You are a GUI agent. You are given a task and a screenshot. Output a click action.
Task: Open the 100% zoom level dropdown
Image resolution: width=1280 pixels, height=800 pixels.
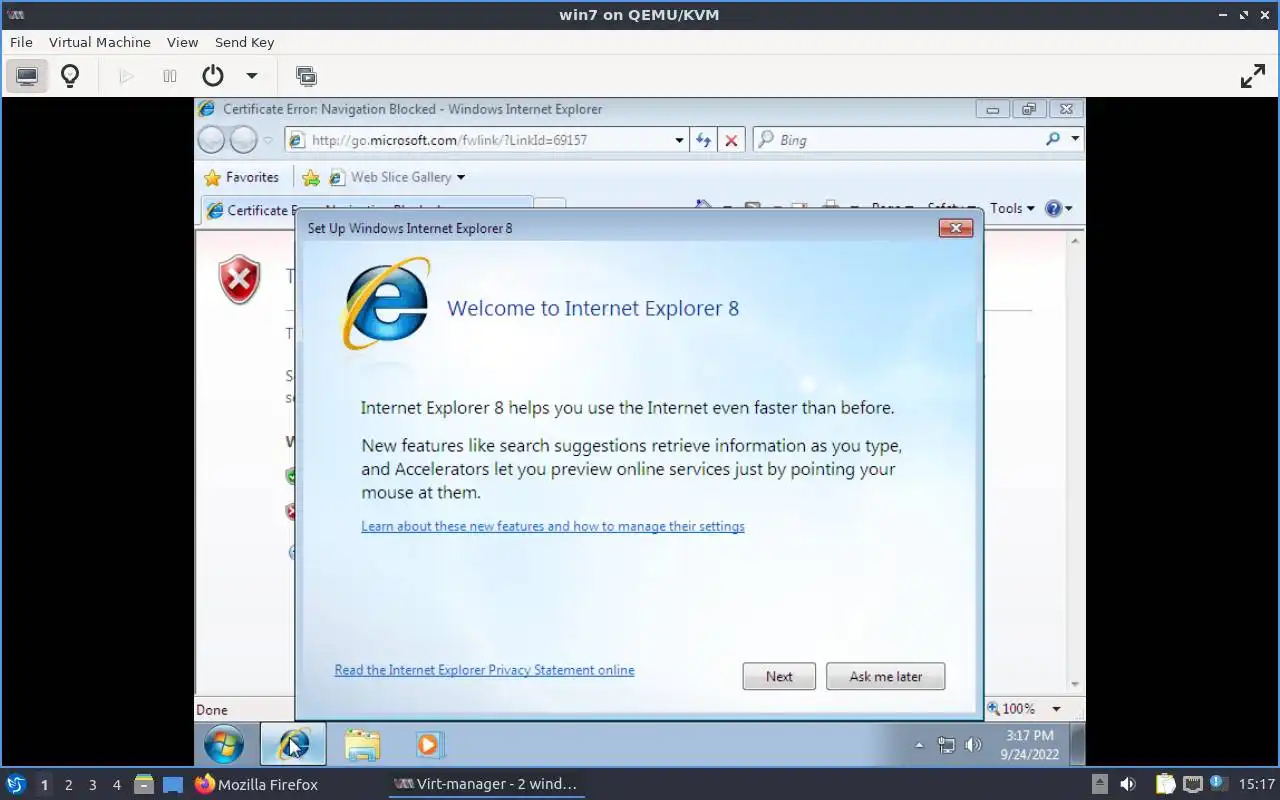pos(1056,709)
